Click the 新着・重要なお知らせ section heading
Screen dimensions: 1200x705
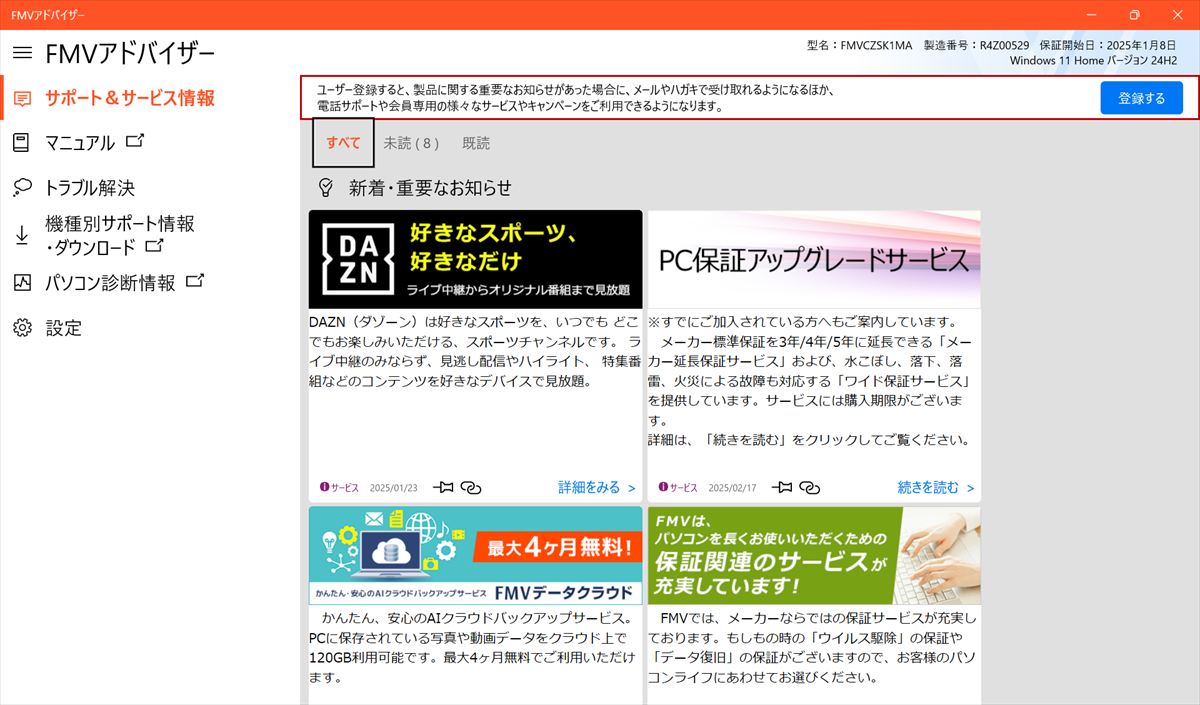(x=430, y=188)
